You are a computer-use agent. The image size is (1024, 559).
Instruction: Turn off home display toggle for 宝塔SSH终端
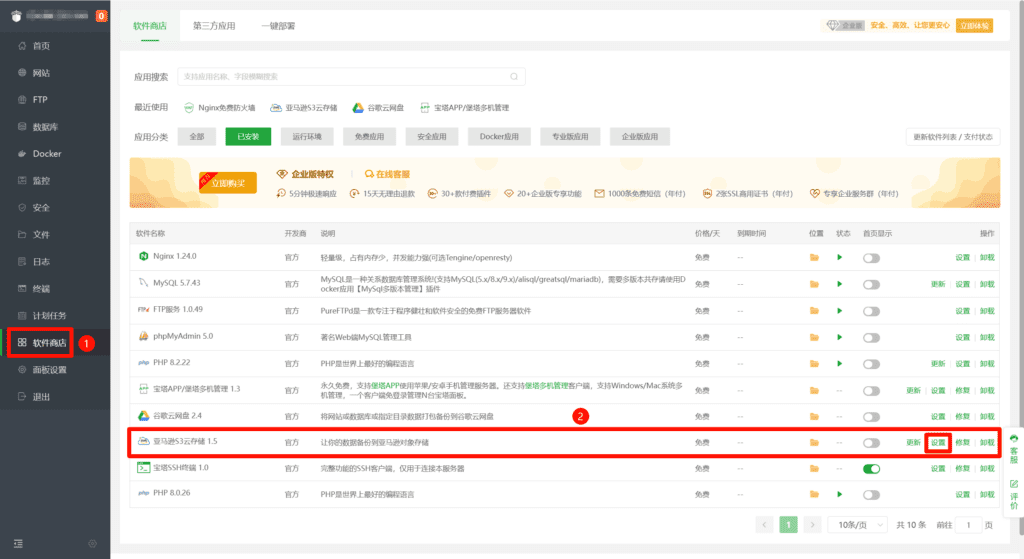[x=871, y=468]
